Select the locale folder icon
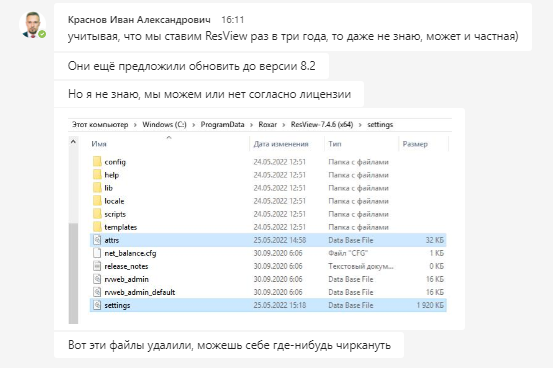 tap(97, 201)
